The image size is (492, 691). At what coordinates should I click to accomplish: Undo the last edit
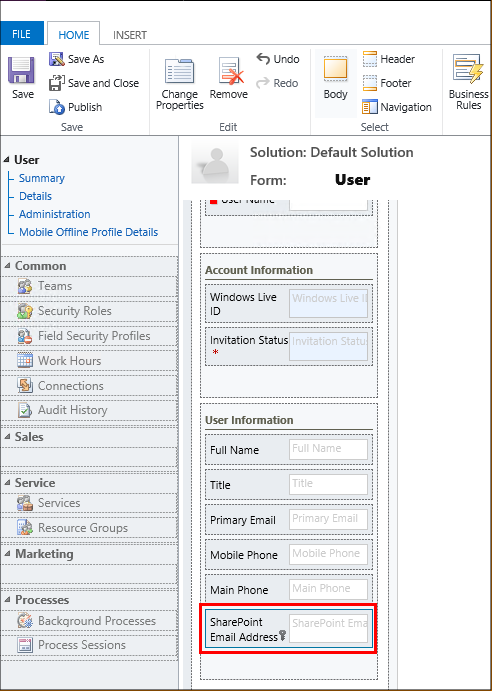pyautogui.click(x=278, y=59)
